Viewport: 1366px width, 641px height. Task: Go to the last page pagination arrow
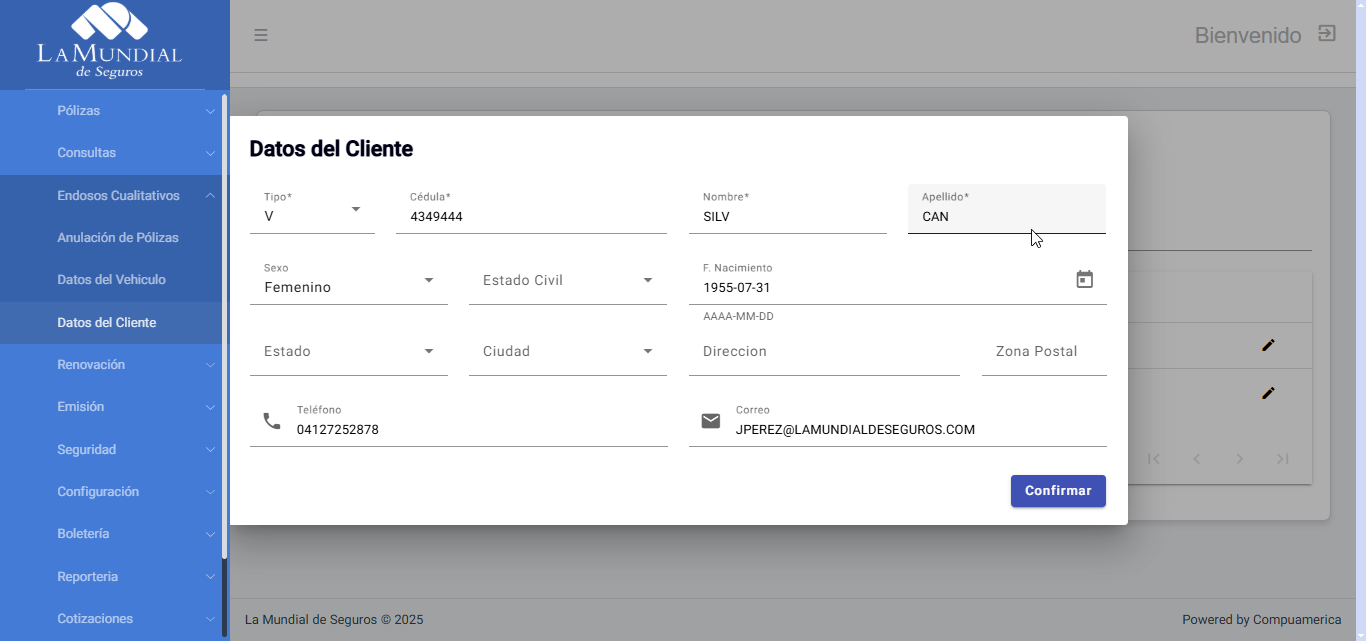pos(1282,459)
